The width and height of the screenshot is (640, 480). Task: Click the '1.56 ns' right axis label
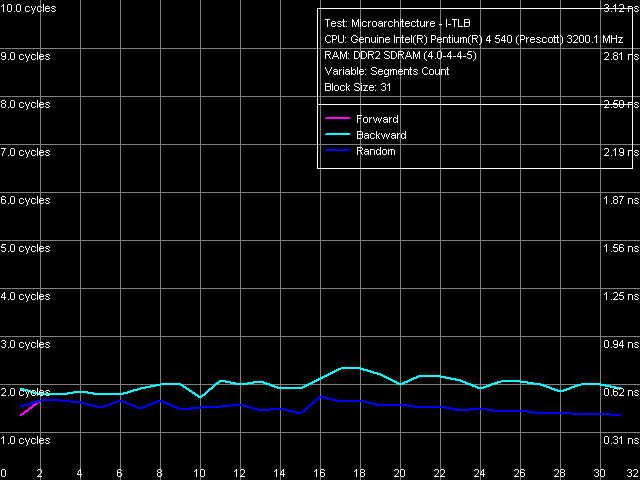[x=621, y=249]
